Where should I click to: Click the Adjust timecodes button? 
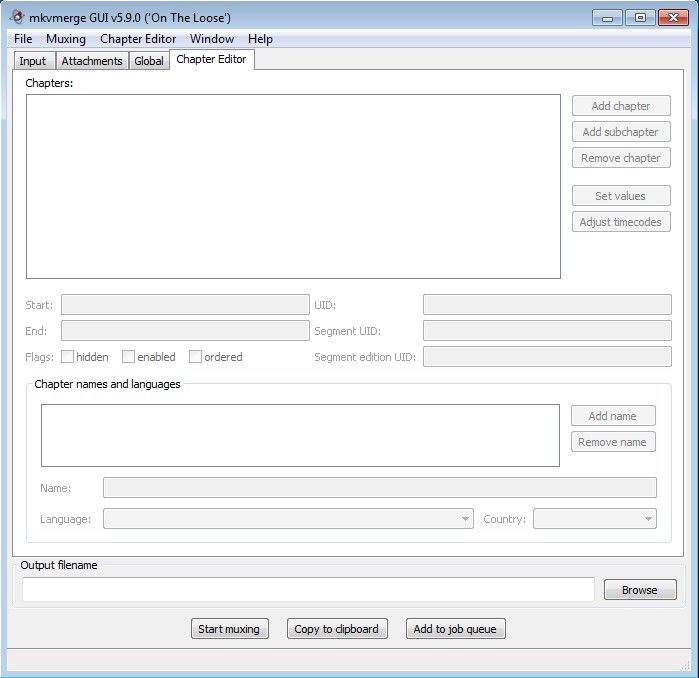click(621, 222)
